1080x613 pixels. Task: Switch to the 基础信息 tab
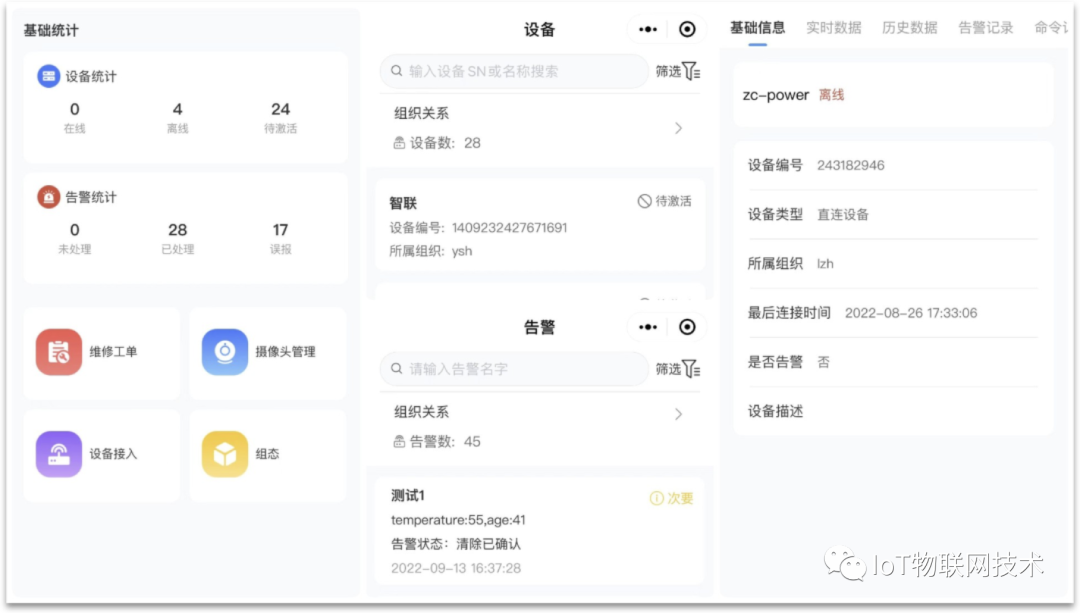[758, 28]
